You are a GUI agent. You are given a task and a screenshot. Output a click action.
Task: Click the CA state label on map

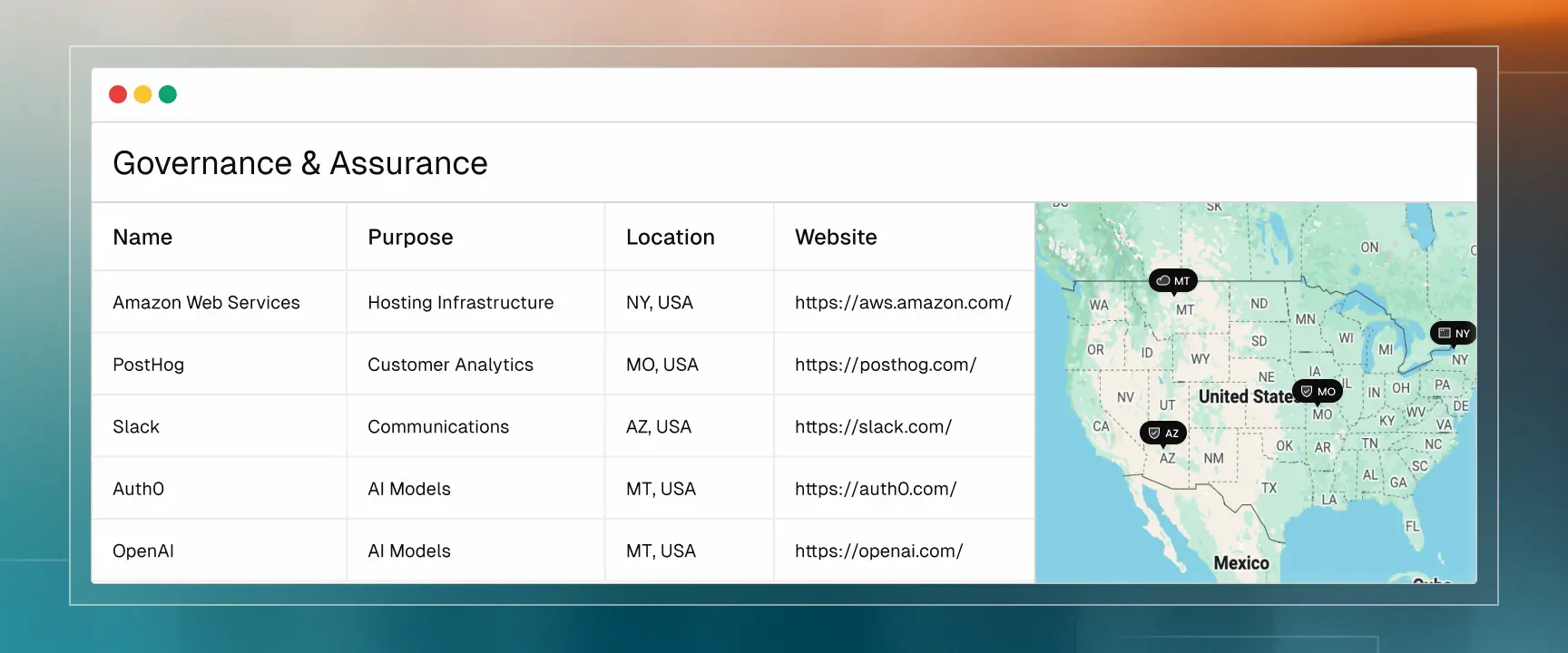click(x=1101, y=426)
